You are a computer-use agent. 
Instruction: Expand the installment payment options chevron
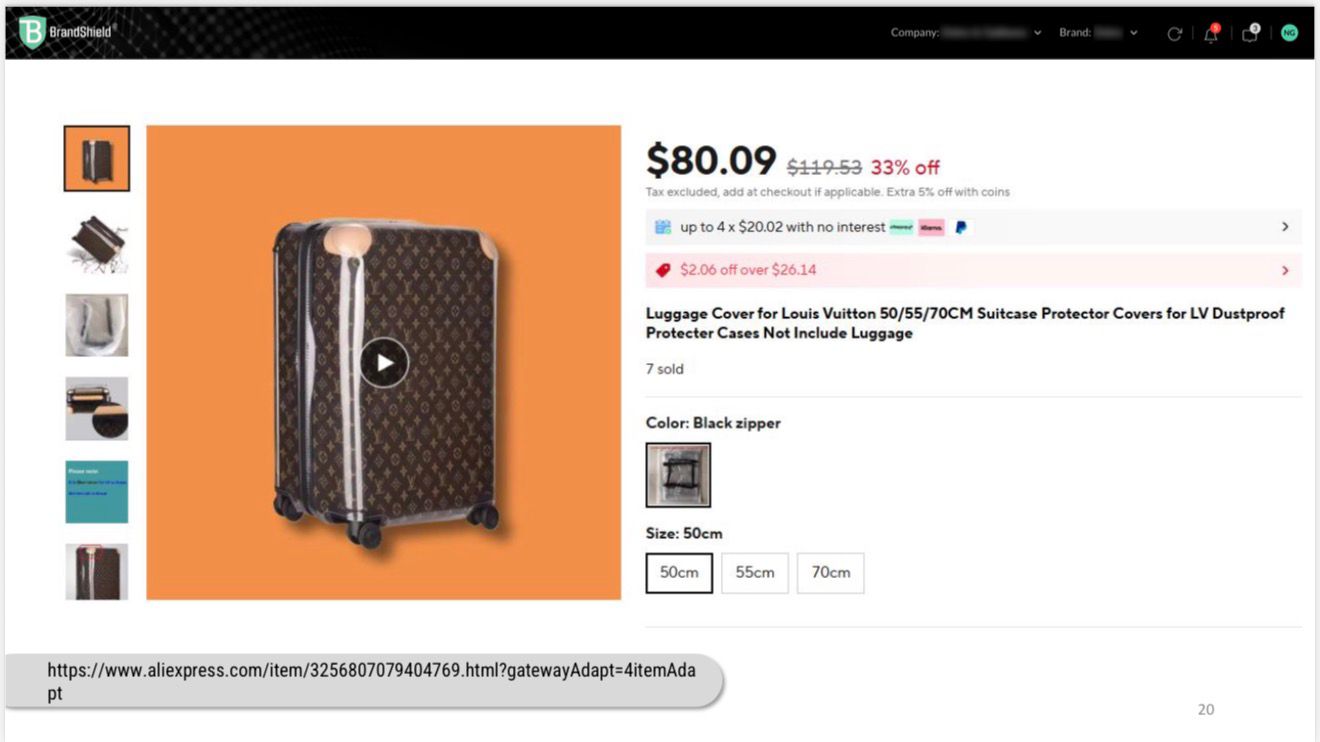point(1285,227)
